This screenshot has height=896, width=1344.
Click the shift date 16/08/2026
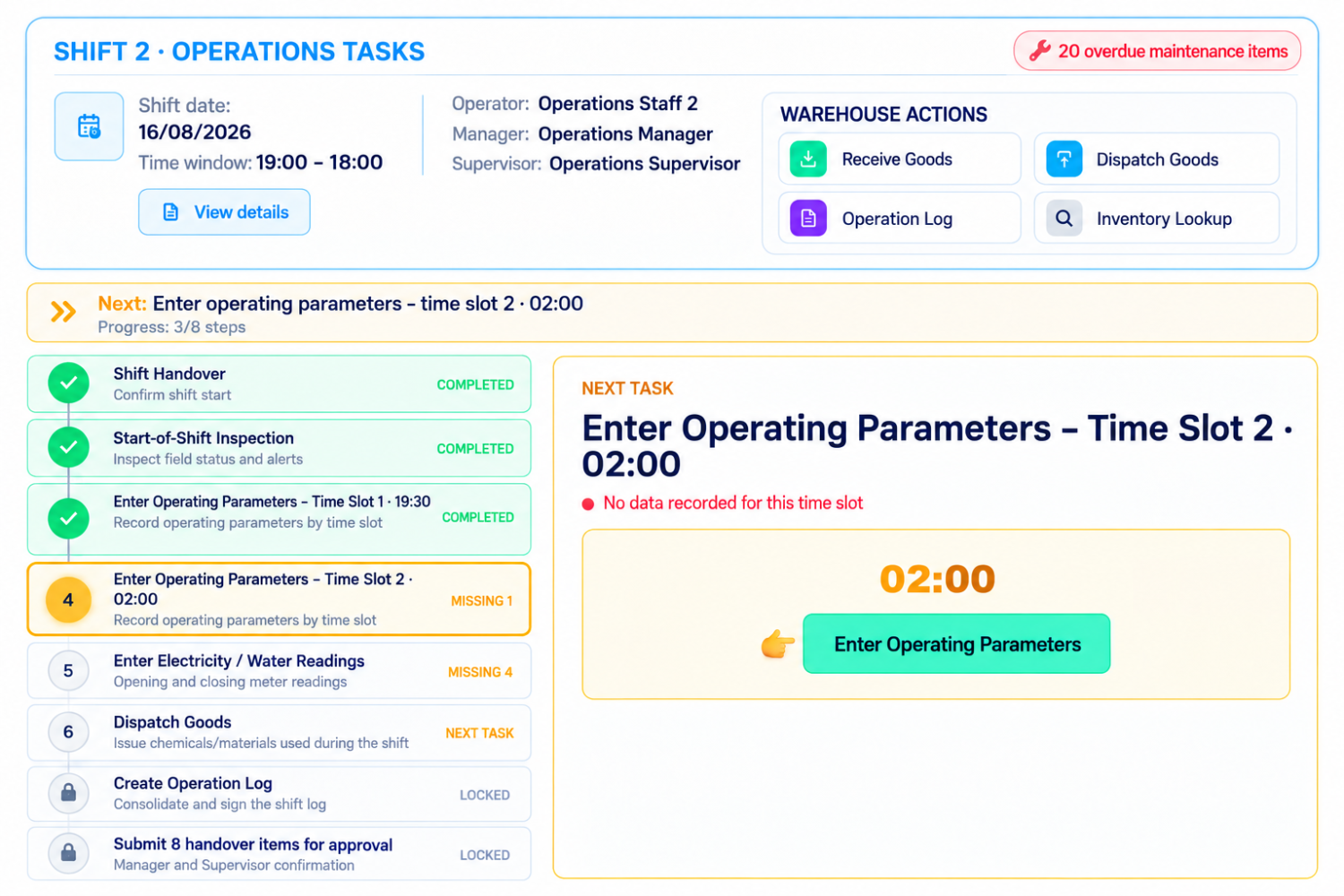(194, 133)
